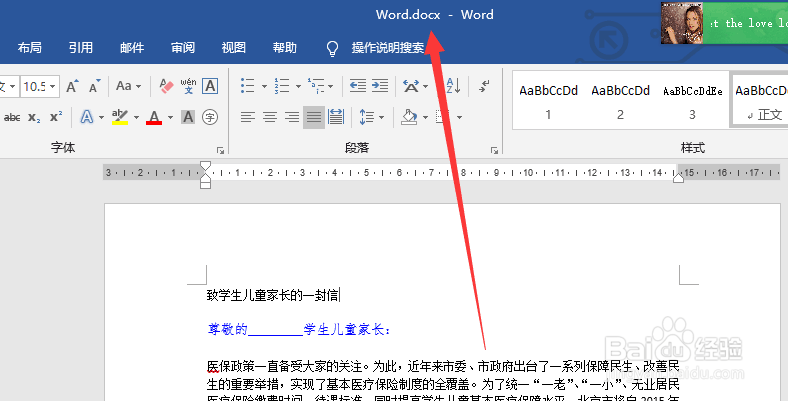Open the shading color dropdown arrow
This screenshot has height=401, width=788.
pyautogui.click(x=425, y=118)
